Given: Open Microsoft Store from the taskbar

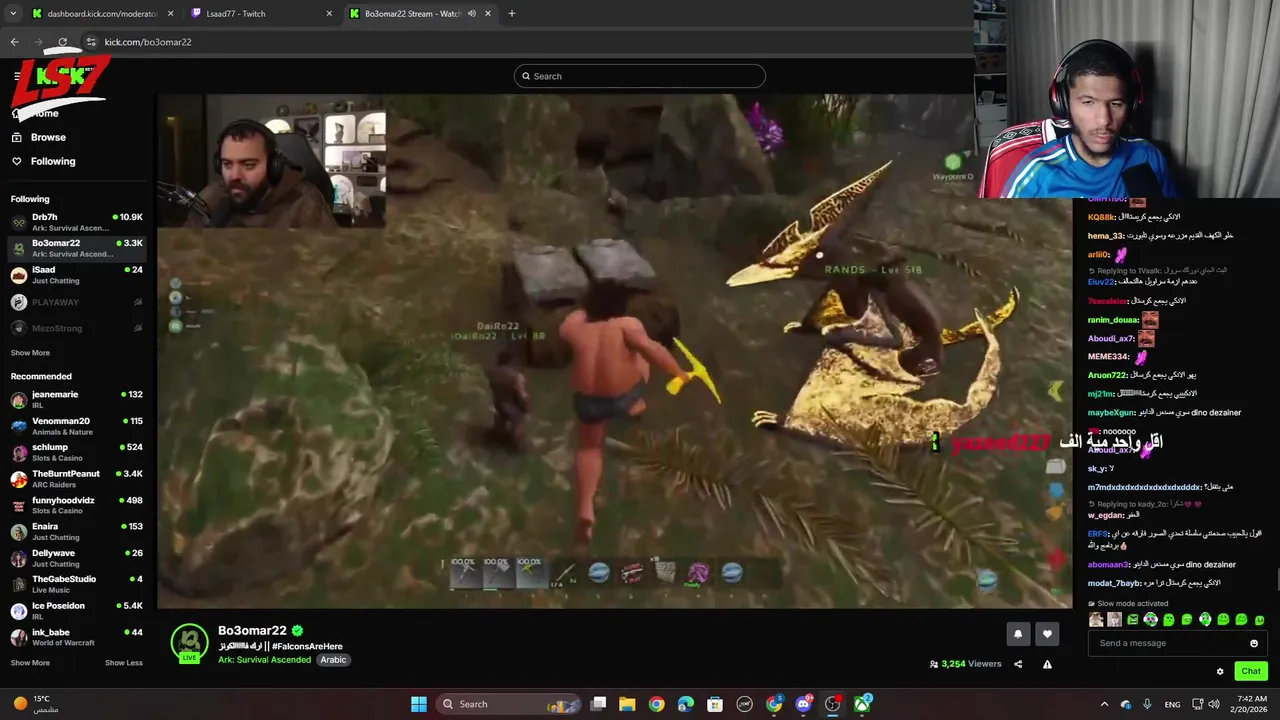Looking at the screenshot, I should coord(715,704).
